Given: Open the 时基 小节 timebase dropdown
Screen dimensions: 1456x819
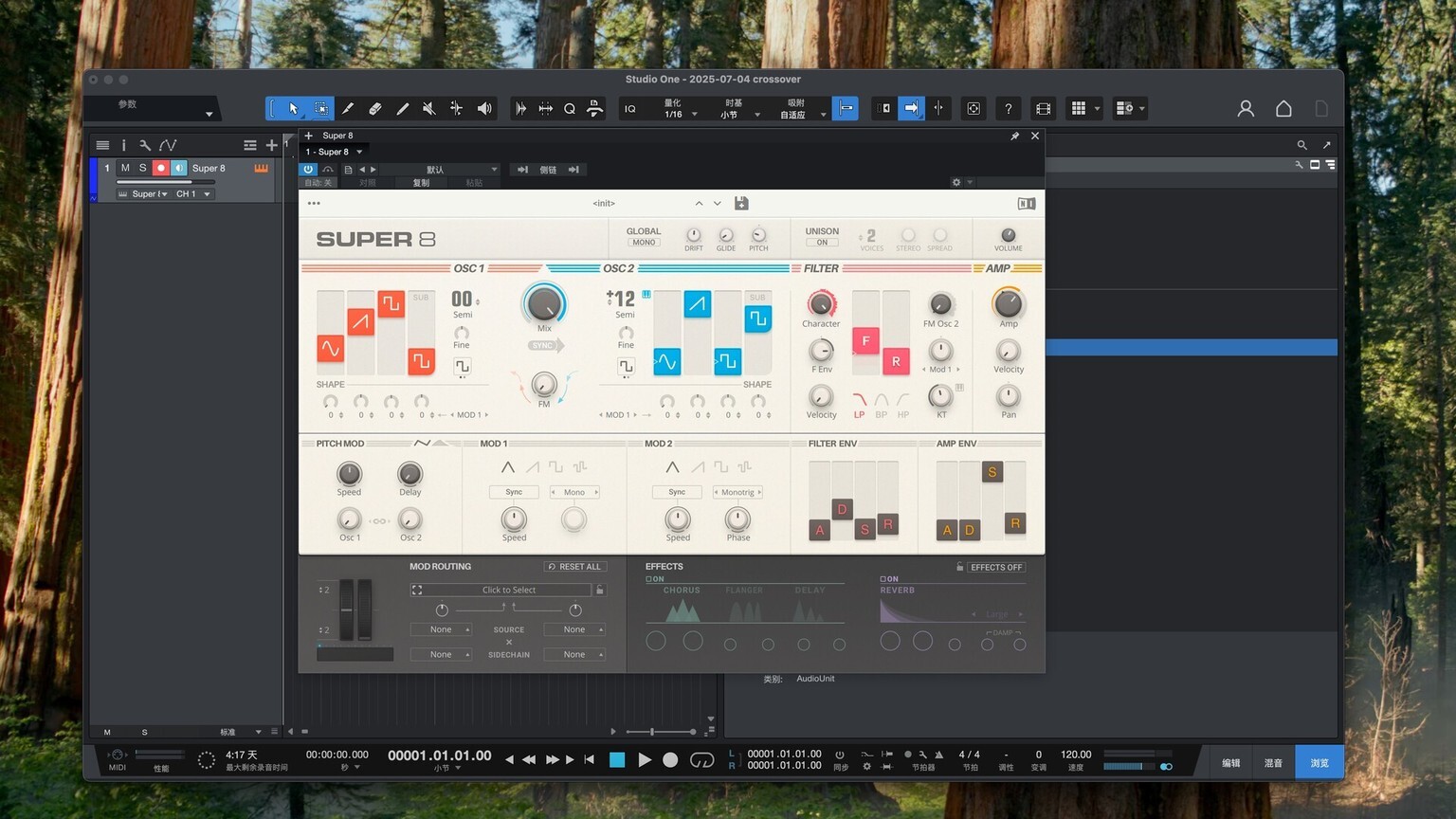Looking at the screenshot, I should [738, 109].
